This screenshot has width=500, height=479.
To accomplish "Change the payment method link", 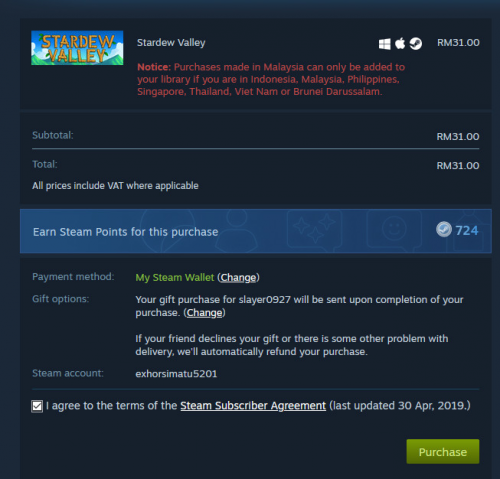I will click(238, 277).
